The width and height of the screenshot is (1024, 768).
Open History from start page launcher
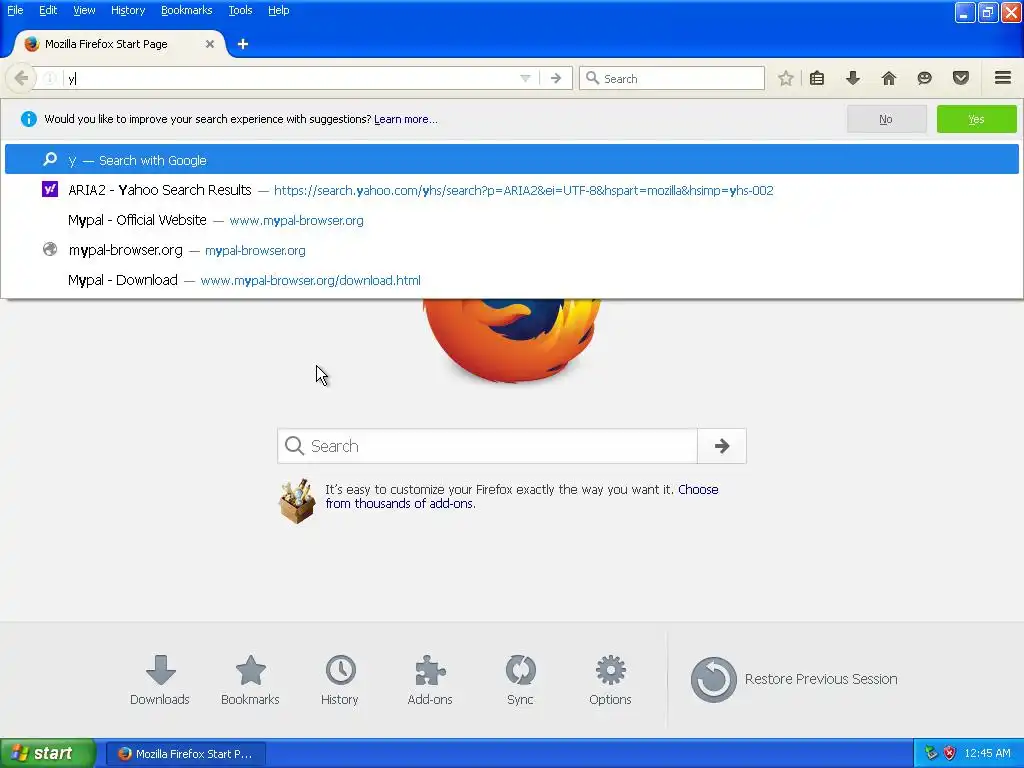pos(340,680)
